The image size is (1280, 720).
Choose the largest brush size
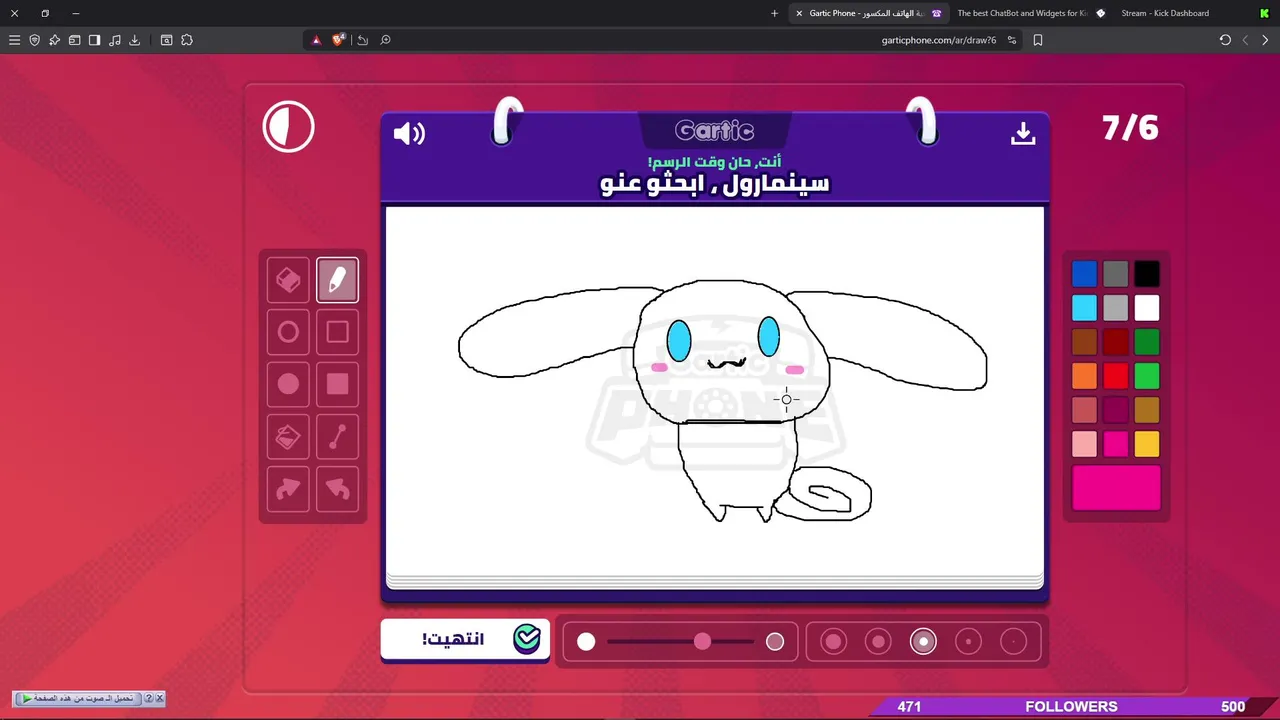pyautogui.click(x=833, y=642)
